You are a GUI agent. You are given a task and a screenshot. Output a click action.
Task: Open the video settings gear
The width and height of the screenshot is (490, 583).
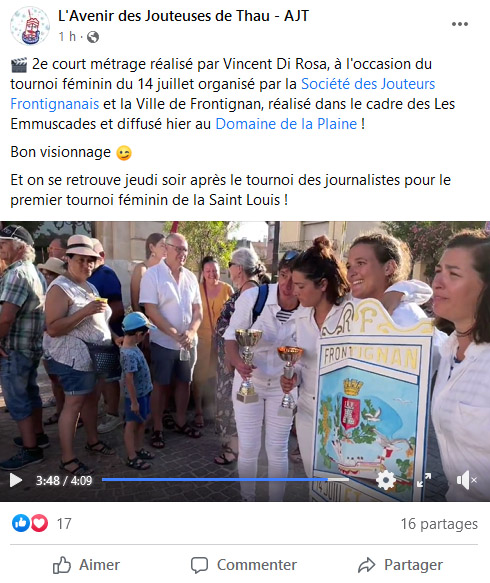pyautogui.click(x=386, y=480)
